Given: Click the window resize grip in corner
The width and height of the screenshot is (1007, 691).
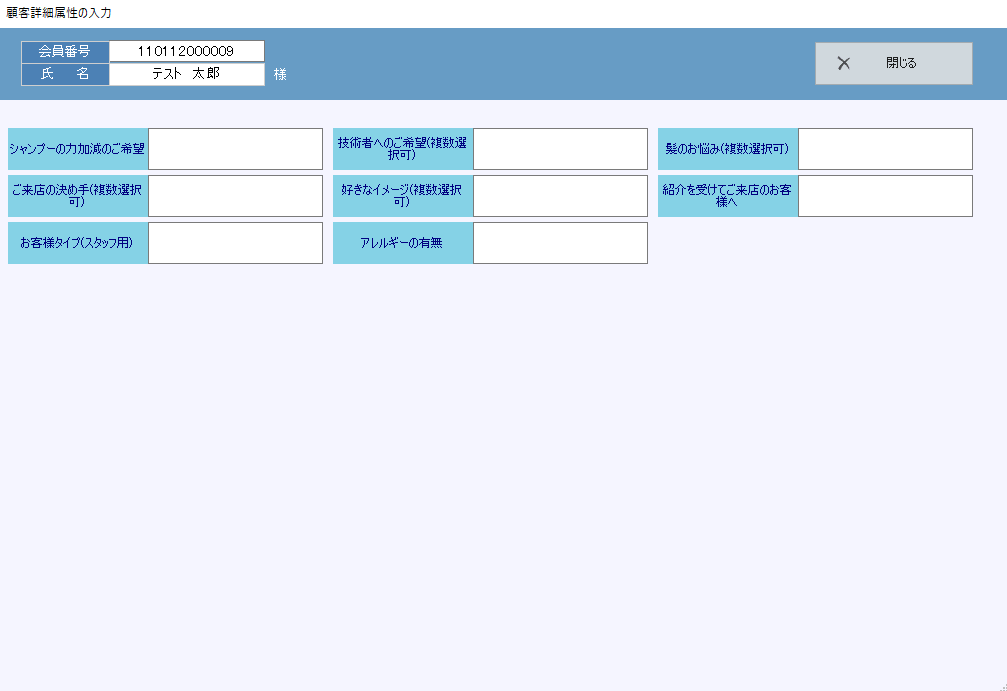Looking at the screenshot, I should tap(1001, 685).
